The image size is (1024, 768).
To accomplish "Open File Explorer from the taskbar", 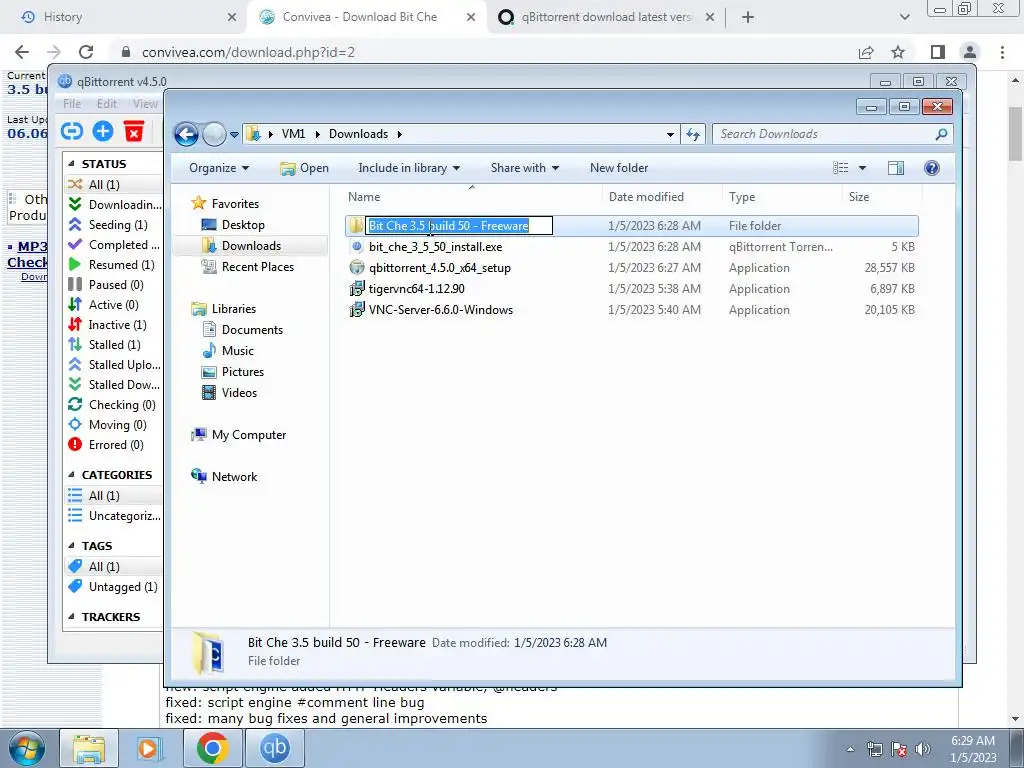I will pos(89,748).
